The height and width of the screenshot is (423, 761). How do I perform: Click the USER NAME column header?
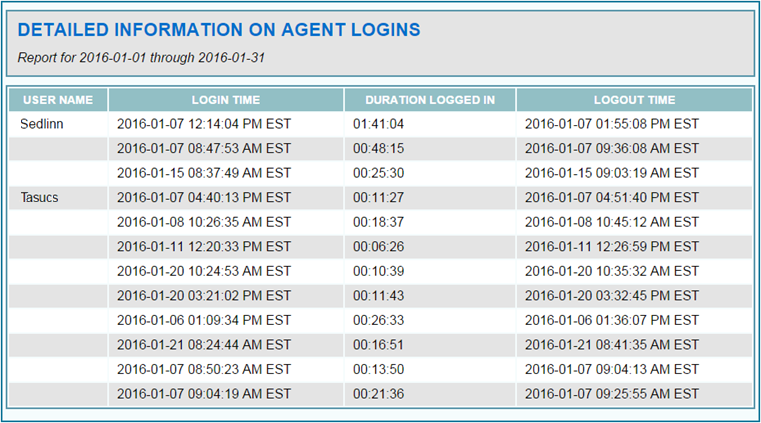point(58,100)
